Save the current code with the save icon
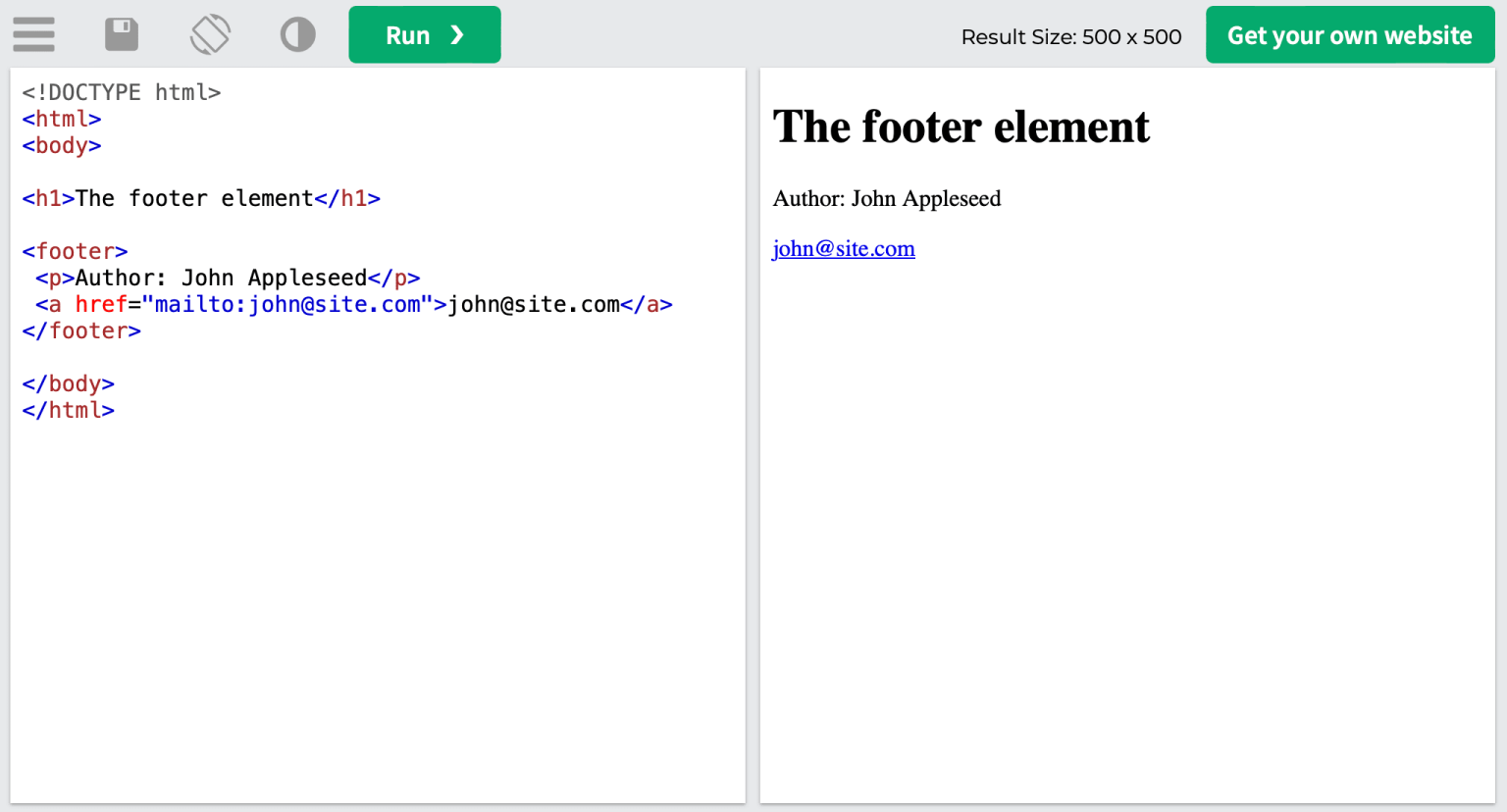 pyautogui.click(x=121, y=34)
